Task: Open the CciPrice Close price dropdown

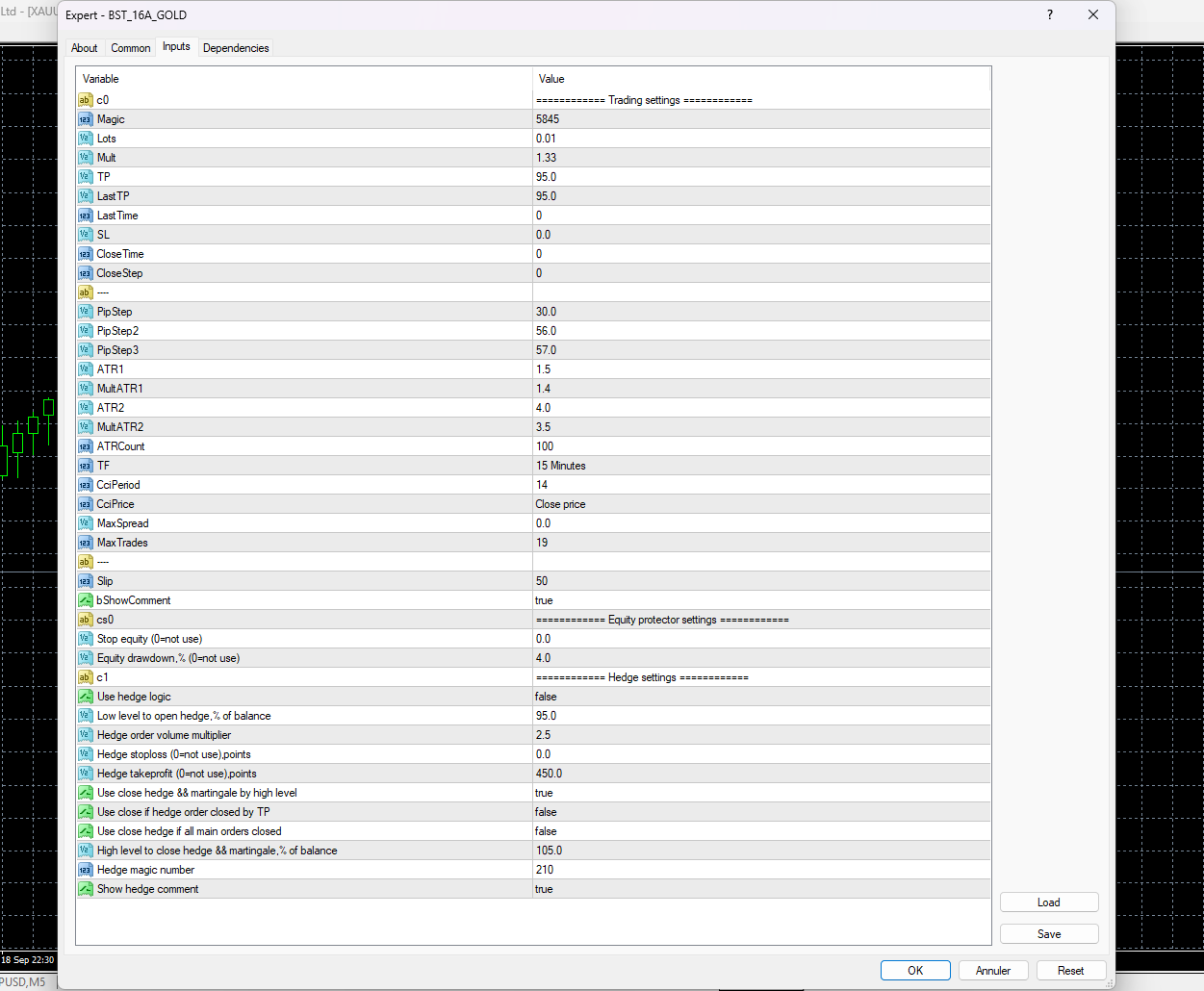Action: click(x=561, y=504)
